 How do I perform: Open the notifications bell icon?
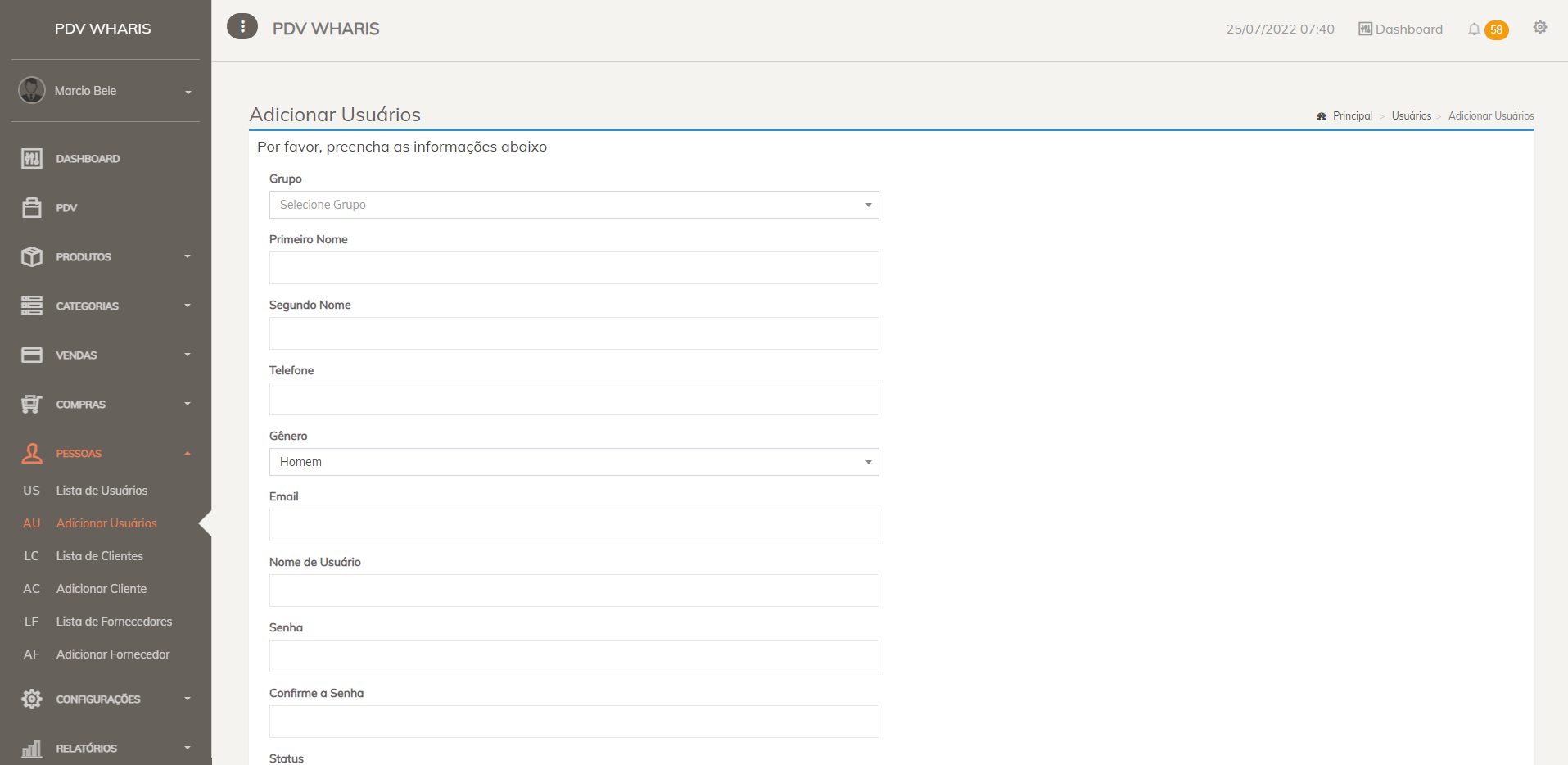tap(1474, 29)
